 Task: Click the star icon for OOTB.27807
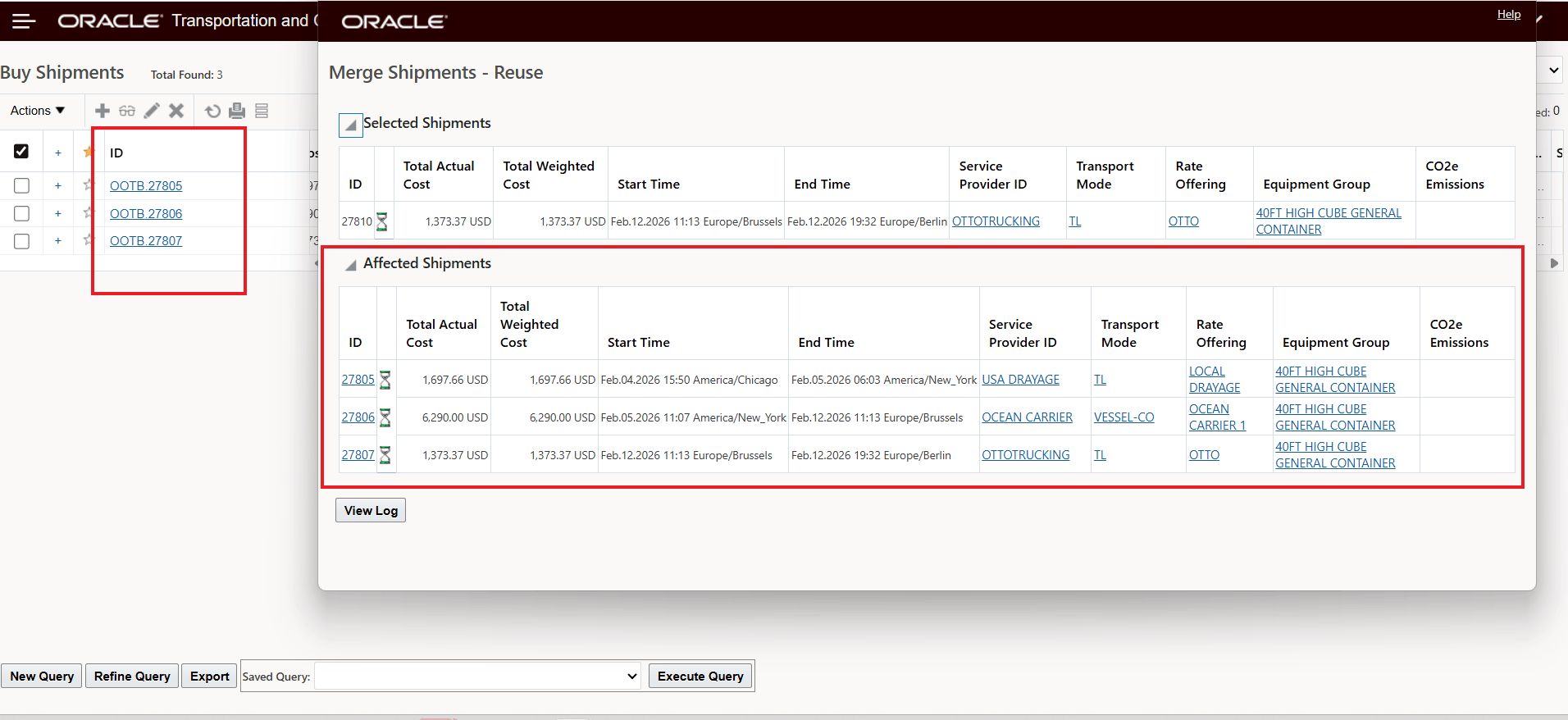click(89, 239)
